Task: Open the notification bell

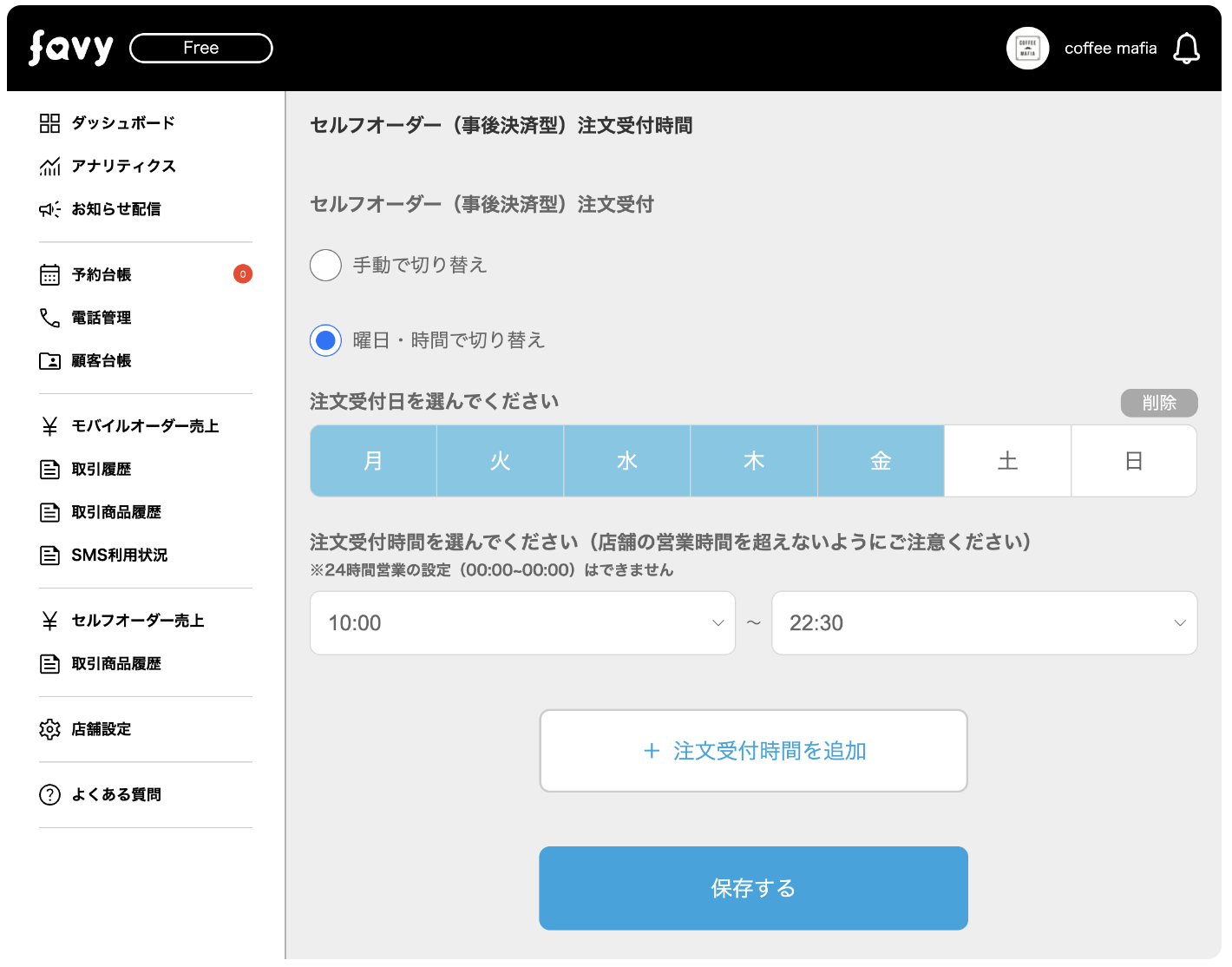Action: (x=1186, y=49)
